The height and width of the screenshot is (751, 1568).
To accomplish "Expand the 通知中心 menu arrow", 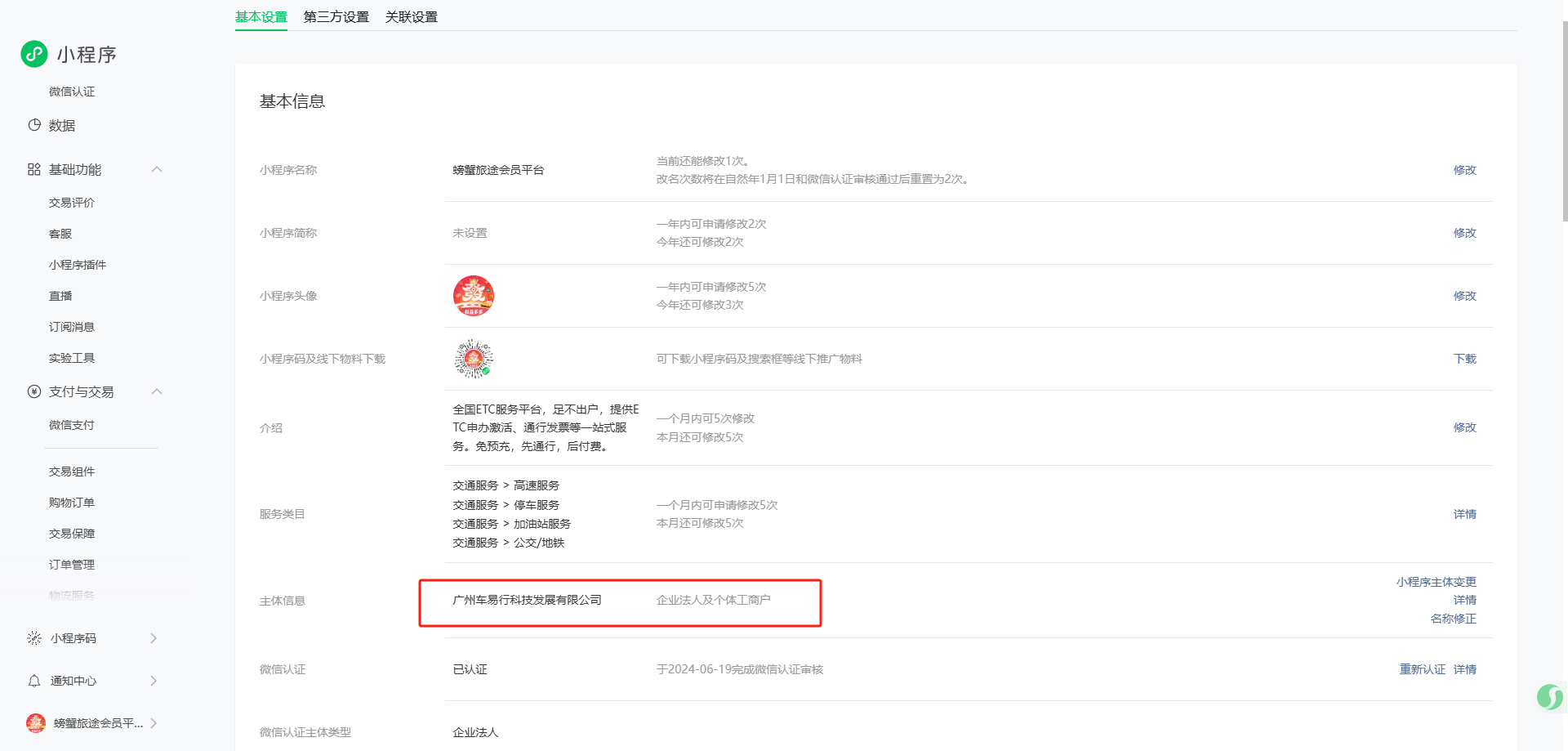I will pos(154,681).
